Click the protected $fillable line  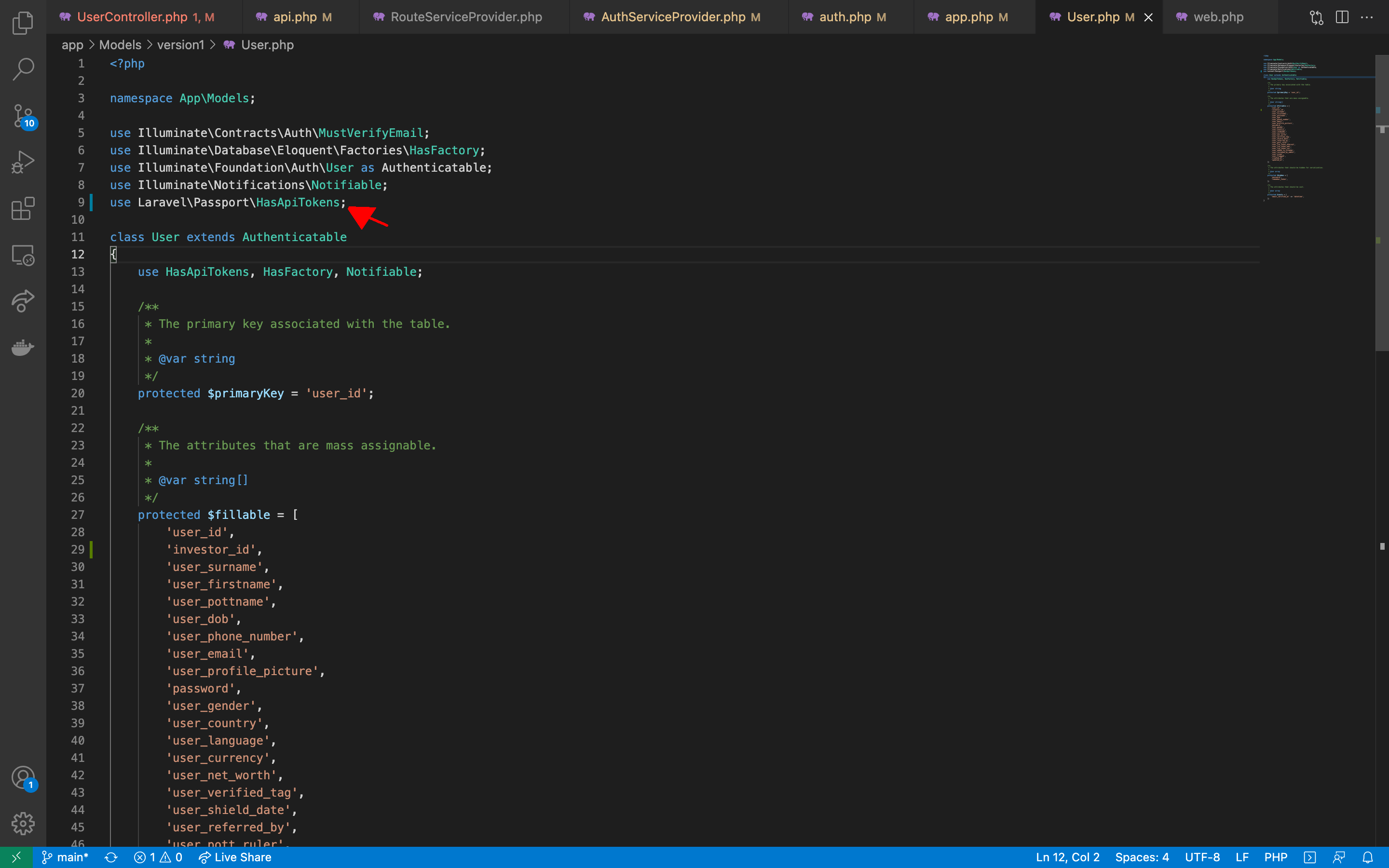[218, 515]
